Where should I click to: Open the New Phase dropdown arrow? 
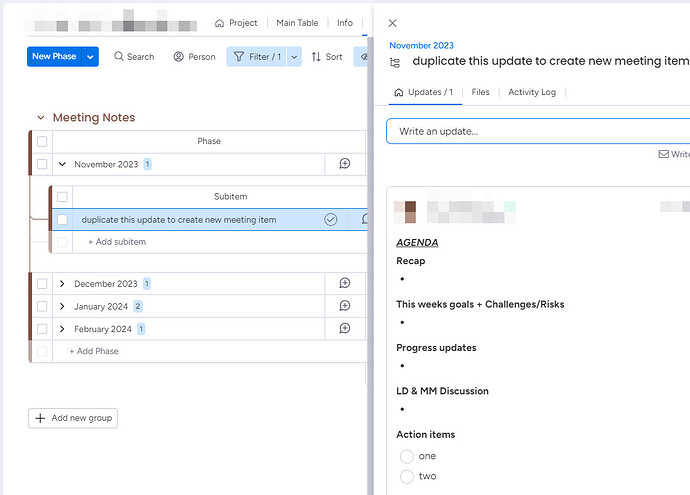tap(90, 57)
